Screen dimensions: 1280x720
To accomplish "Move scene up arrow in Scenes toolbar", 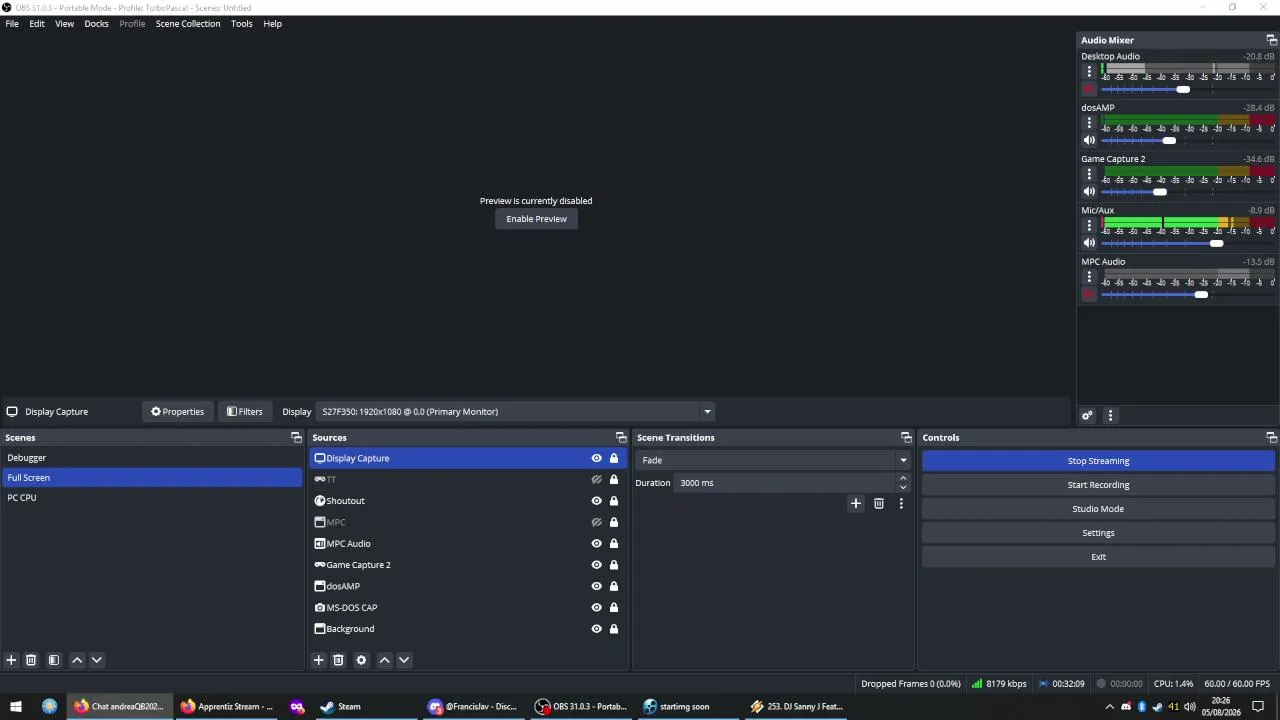I will click(77, 660).
